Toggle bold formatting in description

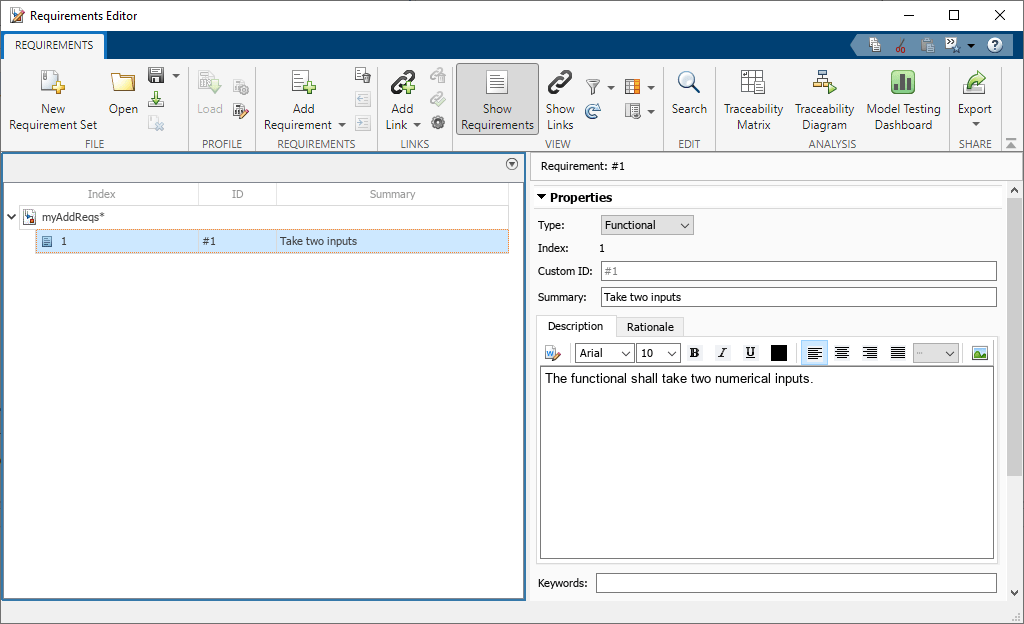[x=694, y=353]
